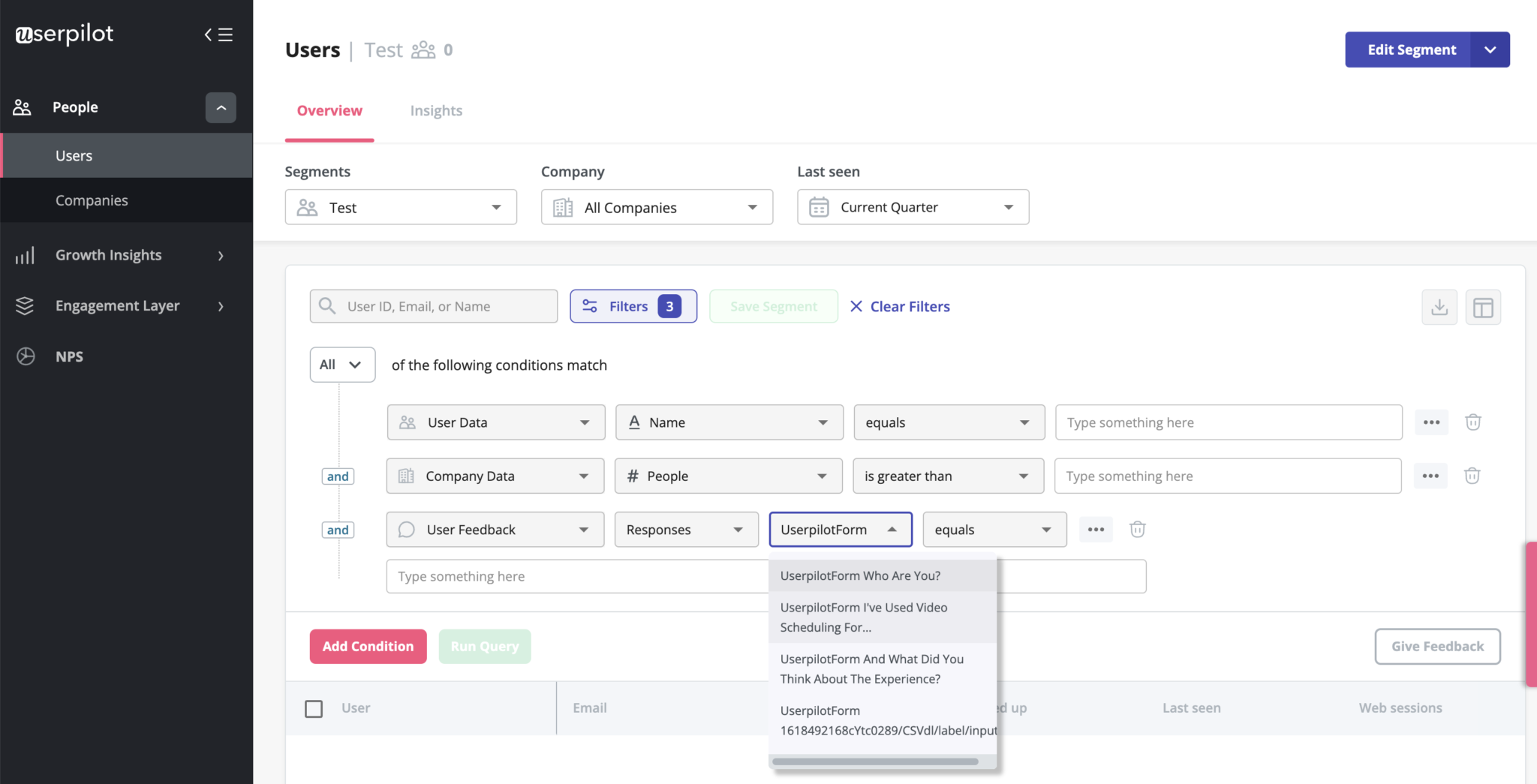Viewport: 1537px width, 784px height.
Task: Select UserpilotForm Who Are You? from the list
Action: point(860,575)
